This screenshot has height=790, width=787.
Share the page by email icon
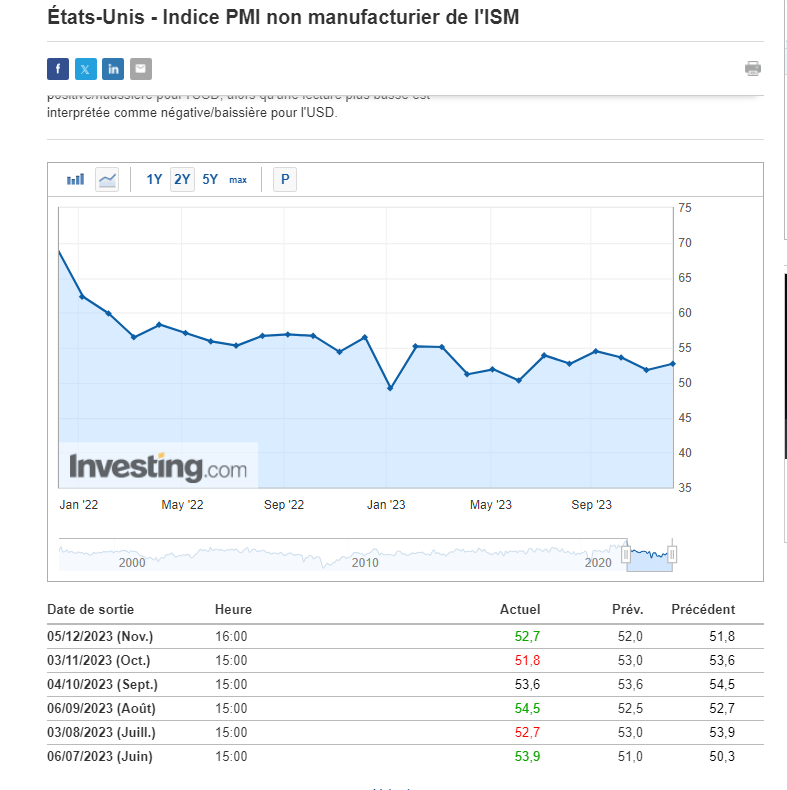click(141, 69)
